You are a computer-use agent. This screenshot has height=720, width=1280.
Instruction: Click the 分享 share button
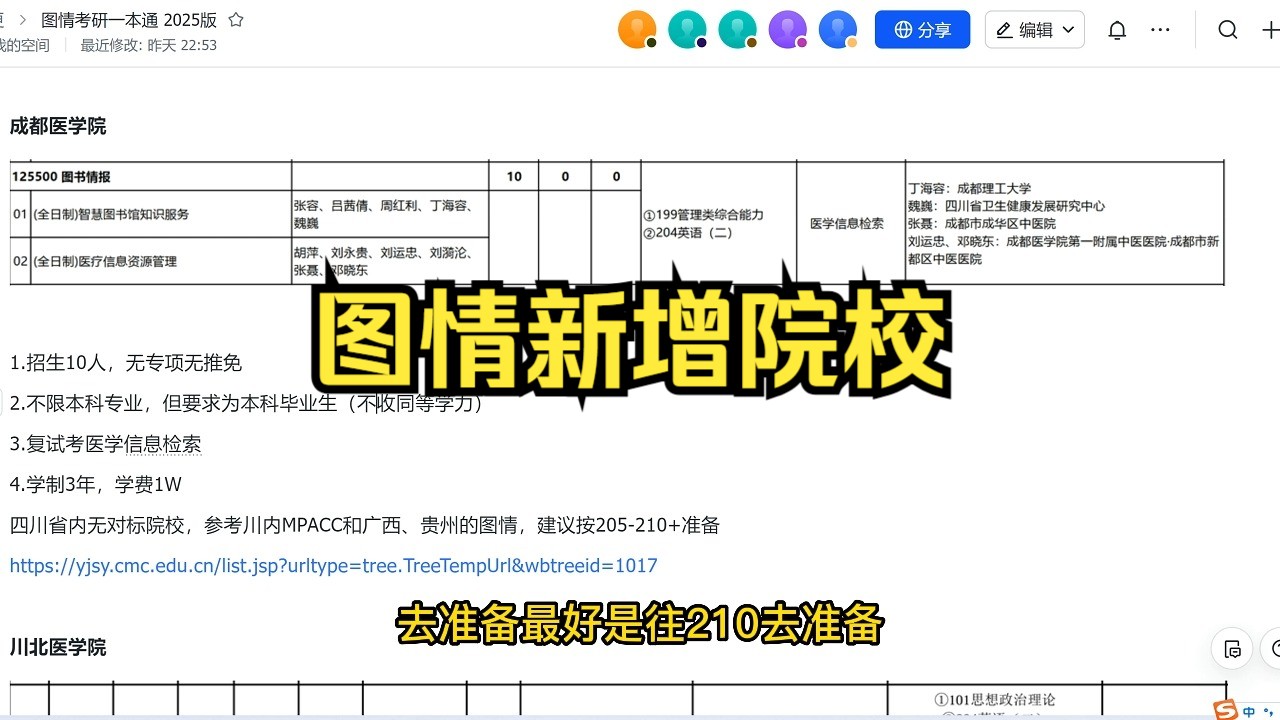tap(922, 30)
